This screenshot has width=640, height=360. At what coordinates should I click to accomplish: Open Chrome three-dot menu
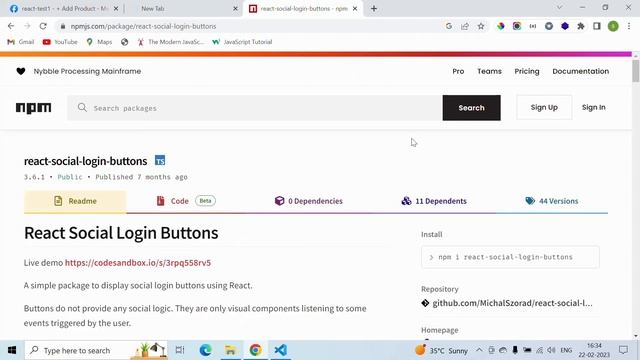pyautogui.click(x=629, y=26)
